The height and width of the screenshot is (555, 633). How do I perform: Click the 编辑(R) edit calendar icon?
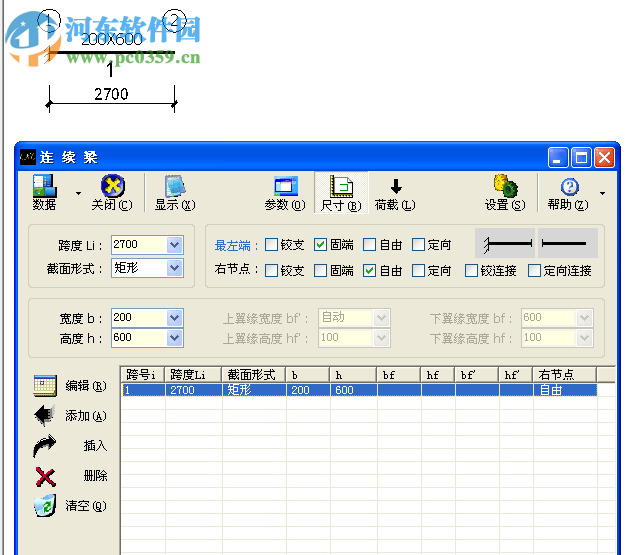tap(45, 385)
